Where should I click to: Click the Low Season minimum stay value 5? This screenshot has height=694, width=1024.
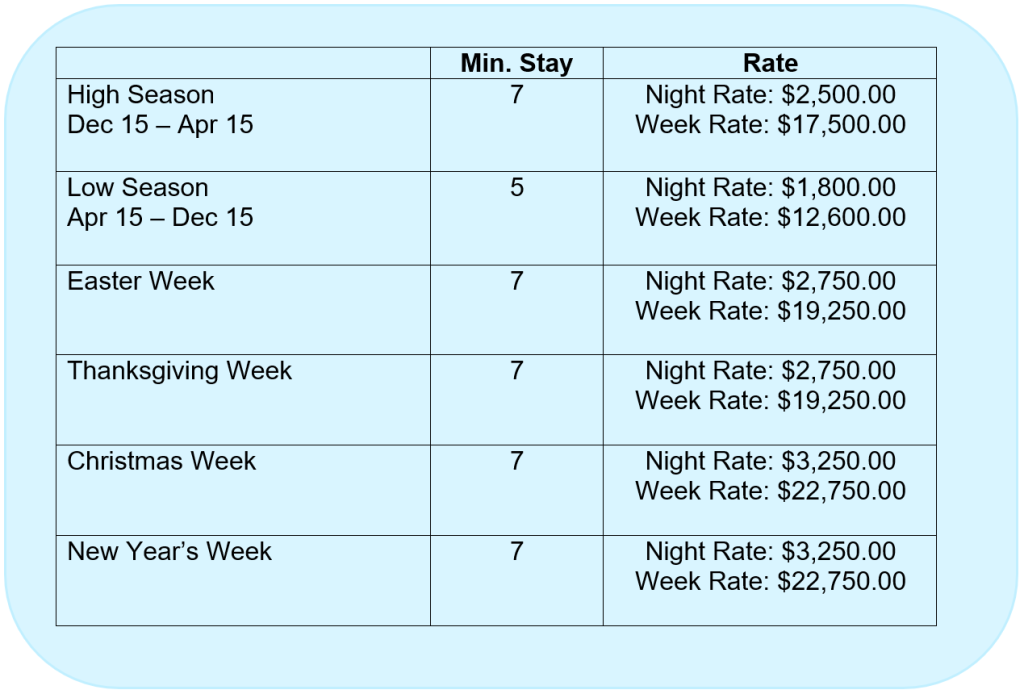[517, 187]
